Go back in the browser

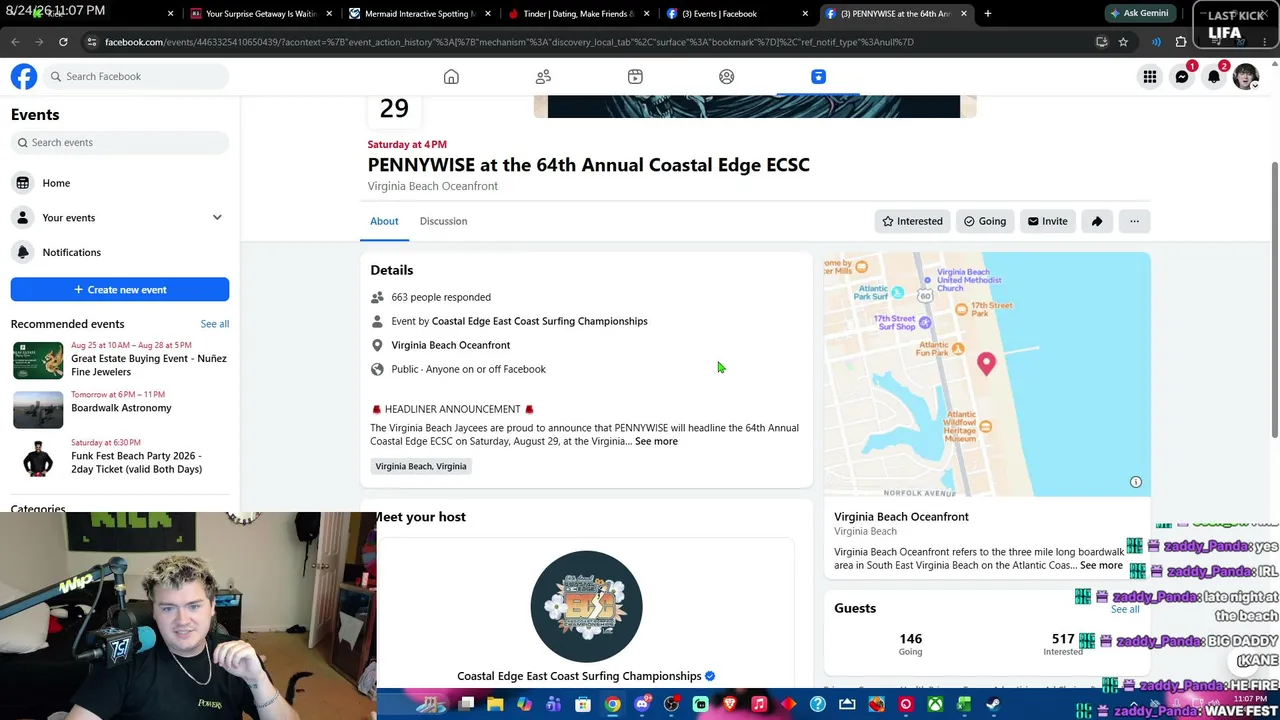(x=15, y=42)
